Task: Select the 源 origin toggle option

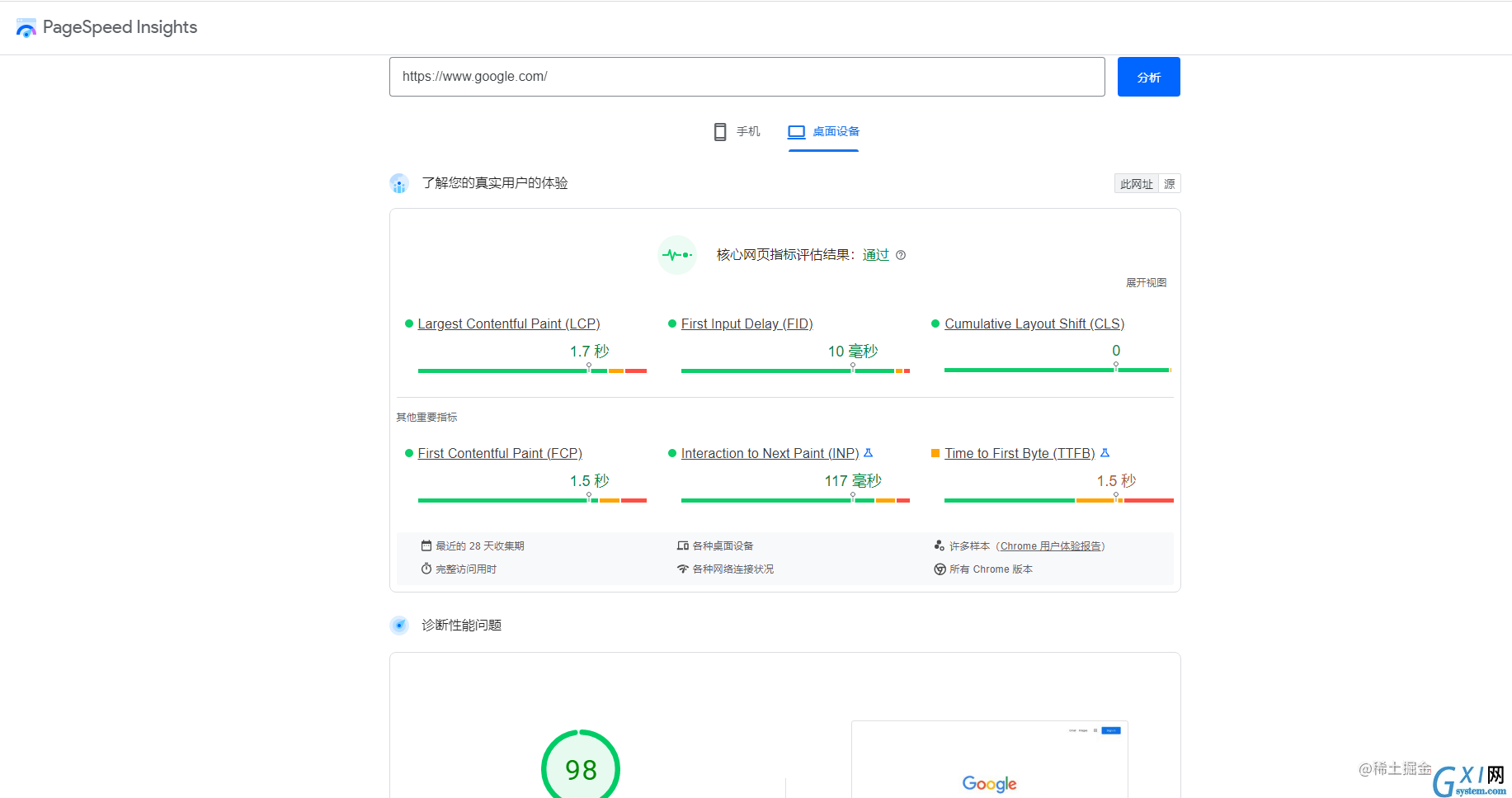Action: tap(1169, 184)
